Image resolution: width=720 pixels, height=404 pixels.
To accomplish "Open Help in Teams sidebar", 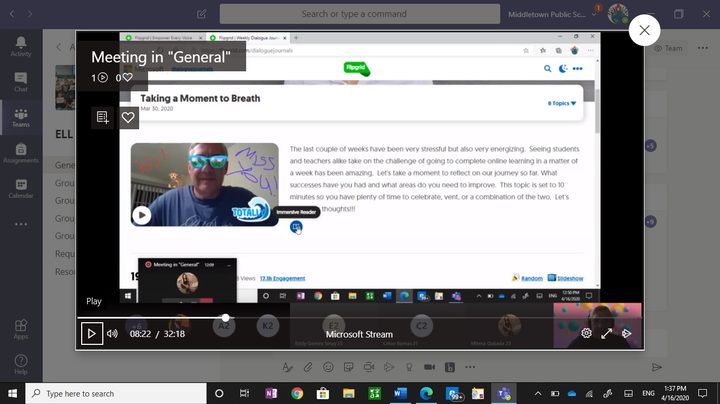I will tap(21, 365).
